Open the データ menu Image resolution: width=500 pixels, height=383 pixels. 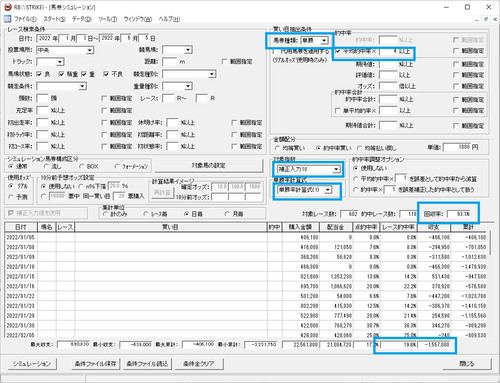[82, 19]
